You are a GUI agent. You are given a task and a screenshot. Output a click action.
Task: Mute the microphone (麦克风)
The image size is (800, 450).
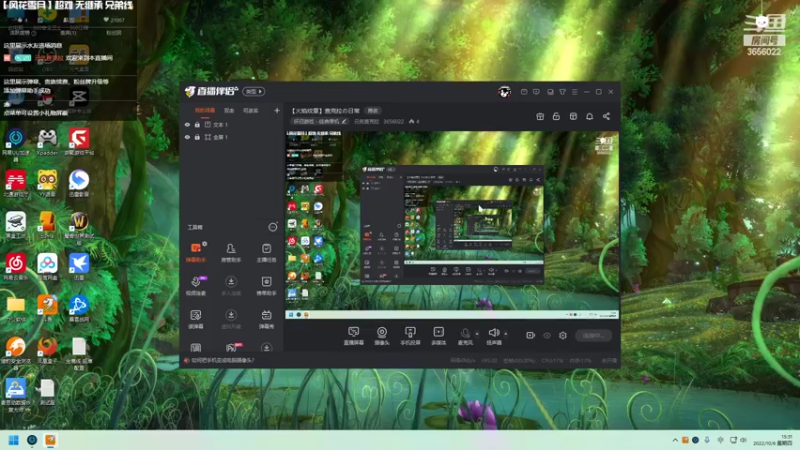[465, 336]
